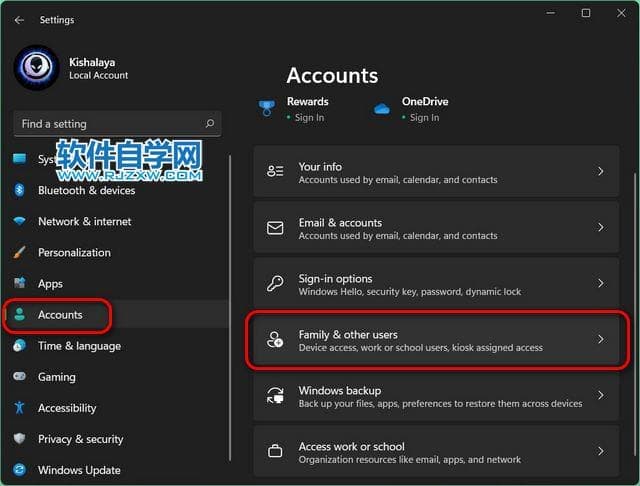Expand the Your info chevron

pos(600,172)
